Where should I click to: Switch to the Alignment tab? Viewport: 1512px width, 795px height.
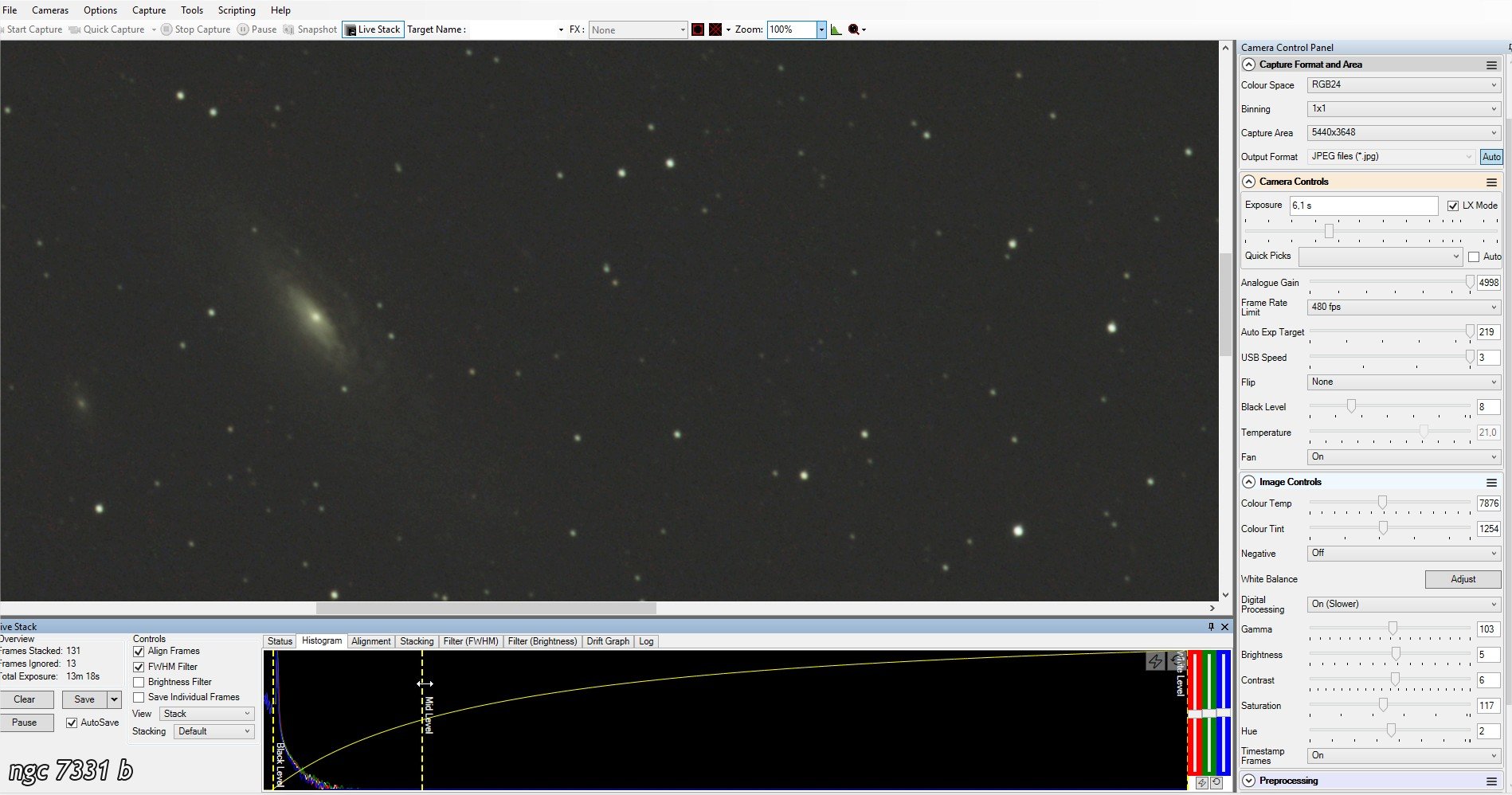[x=370, y=641]
